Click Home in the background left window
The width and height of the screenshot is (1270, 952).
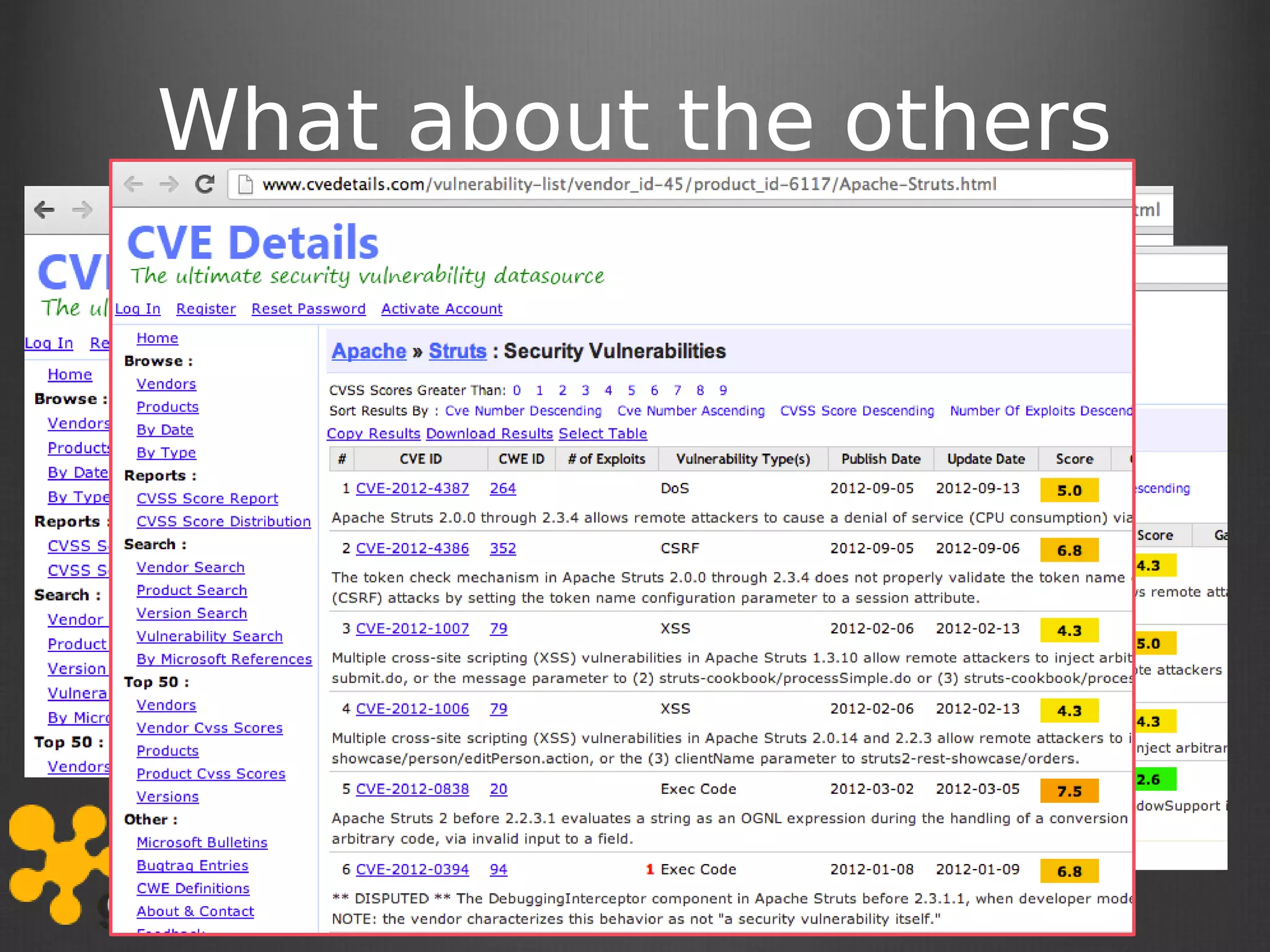(x=70, y=374)
